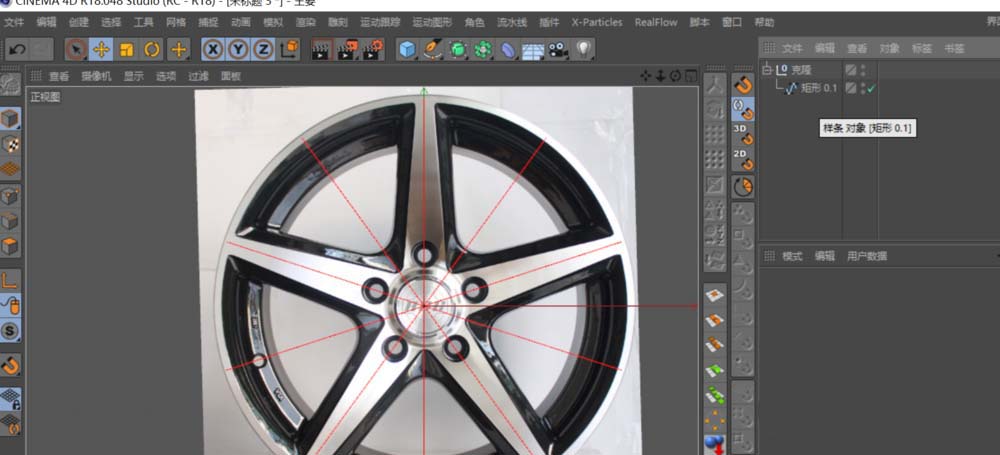Add a light object from toolbar
This screenshot has height=455, width=1000.
pyautogui.click(x=583, y=49)
